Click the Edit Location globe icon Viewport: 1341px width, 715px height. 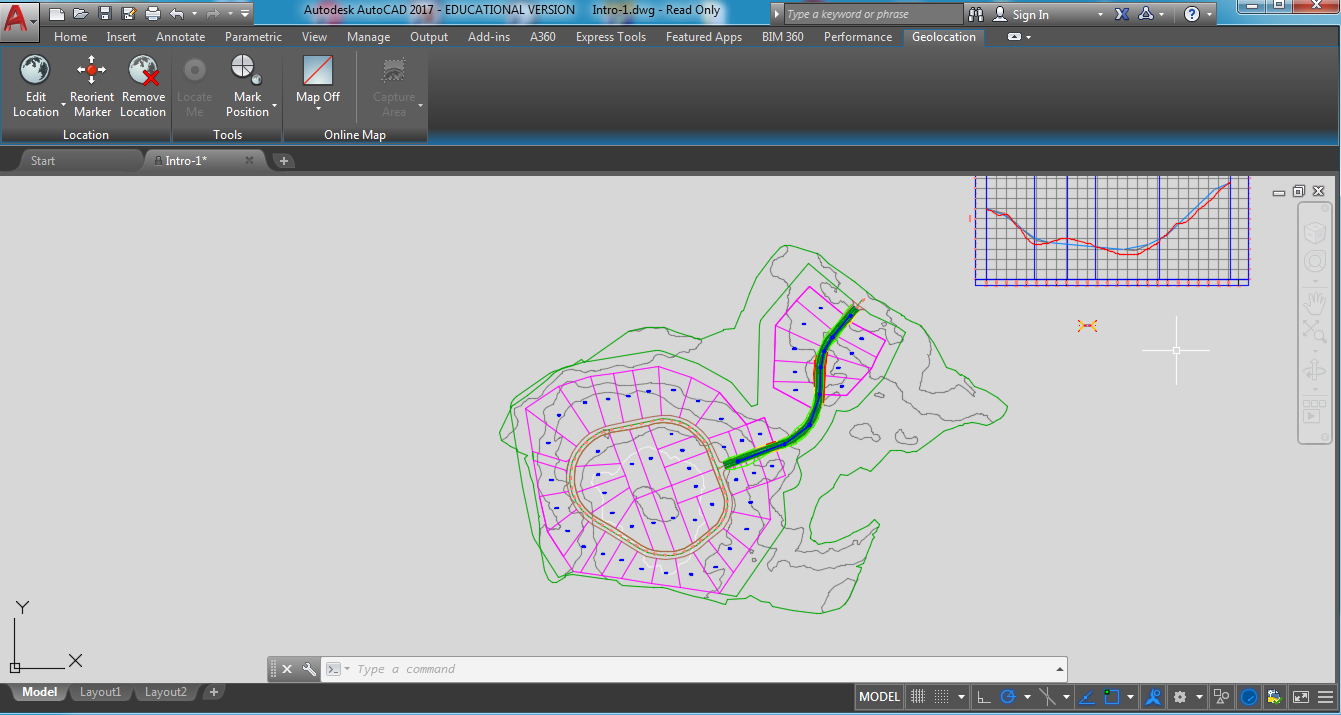coord(35,70)
